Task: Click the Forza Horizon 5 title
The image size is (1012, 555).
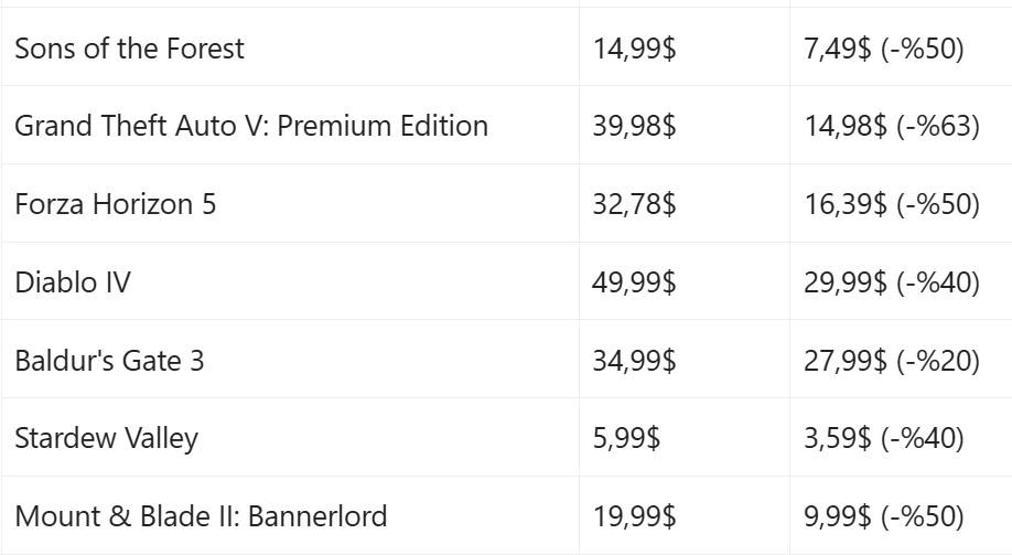Action: tap(115, 204)
